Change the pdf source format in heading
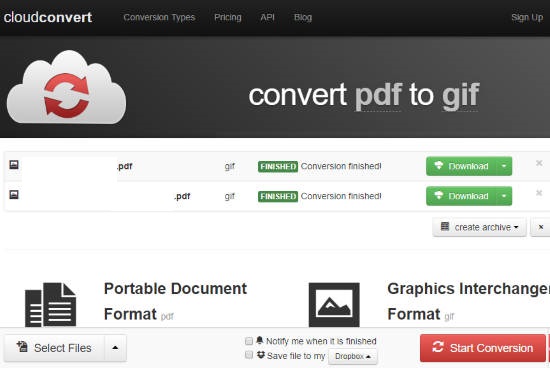The height and width of the screenshot is (368, 550). [378, 95]
